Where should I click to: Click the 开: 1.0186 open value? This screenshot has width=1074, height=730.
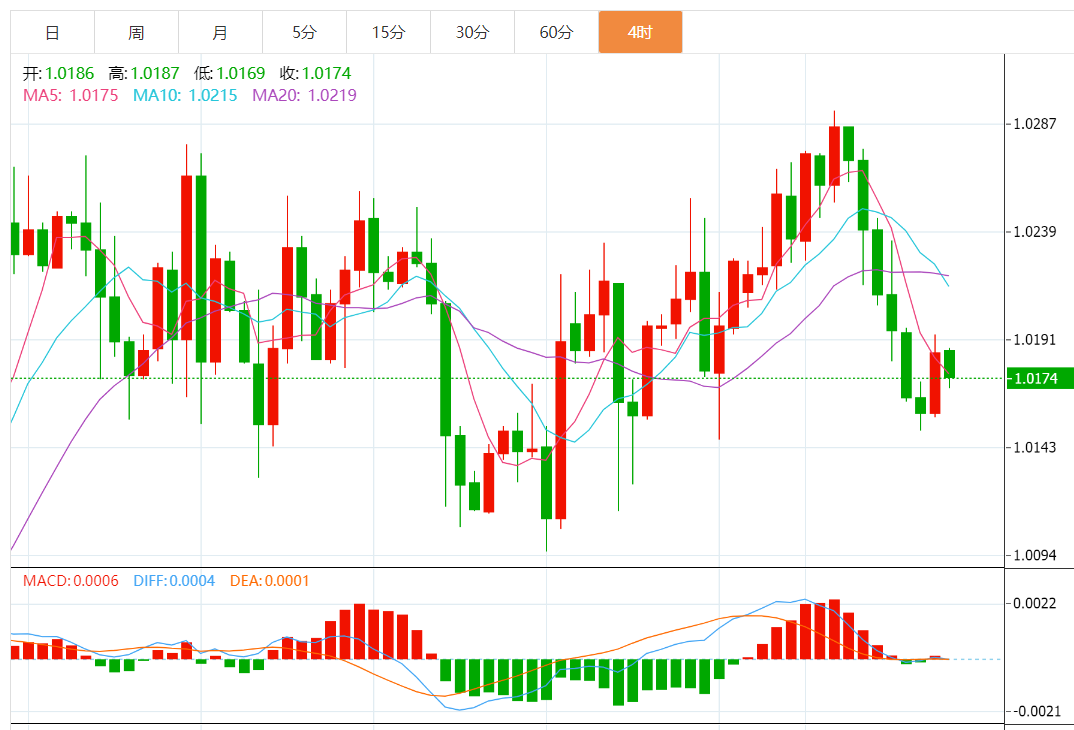point(58,73)
